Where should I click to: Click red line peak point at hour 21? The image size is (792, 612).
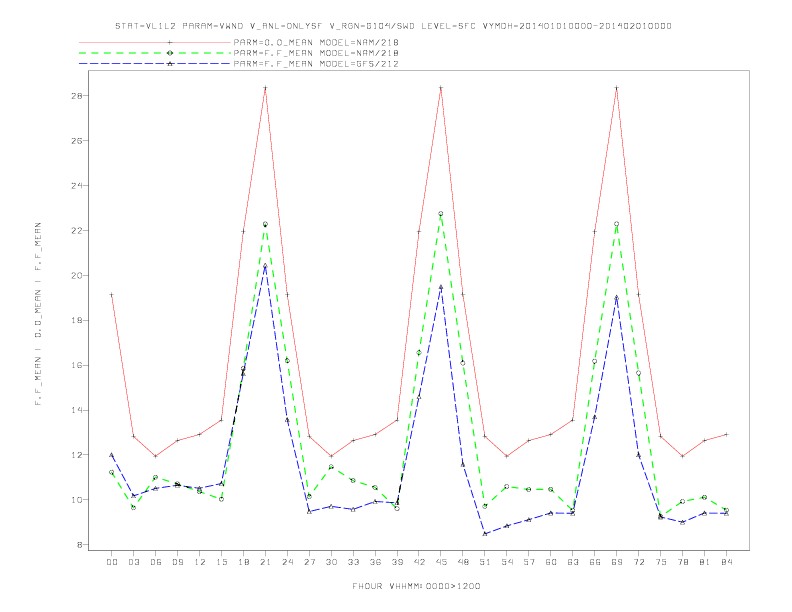coord(265,88)
